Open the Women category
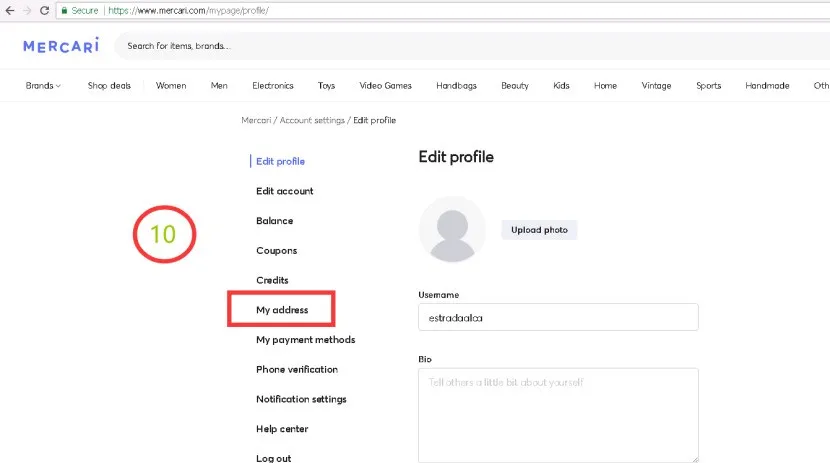Image resolution: width=830 pixels, height=463 pixels. coord(171,86)
